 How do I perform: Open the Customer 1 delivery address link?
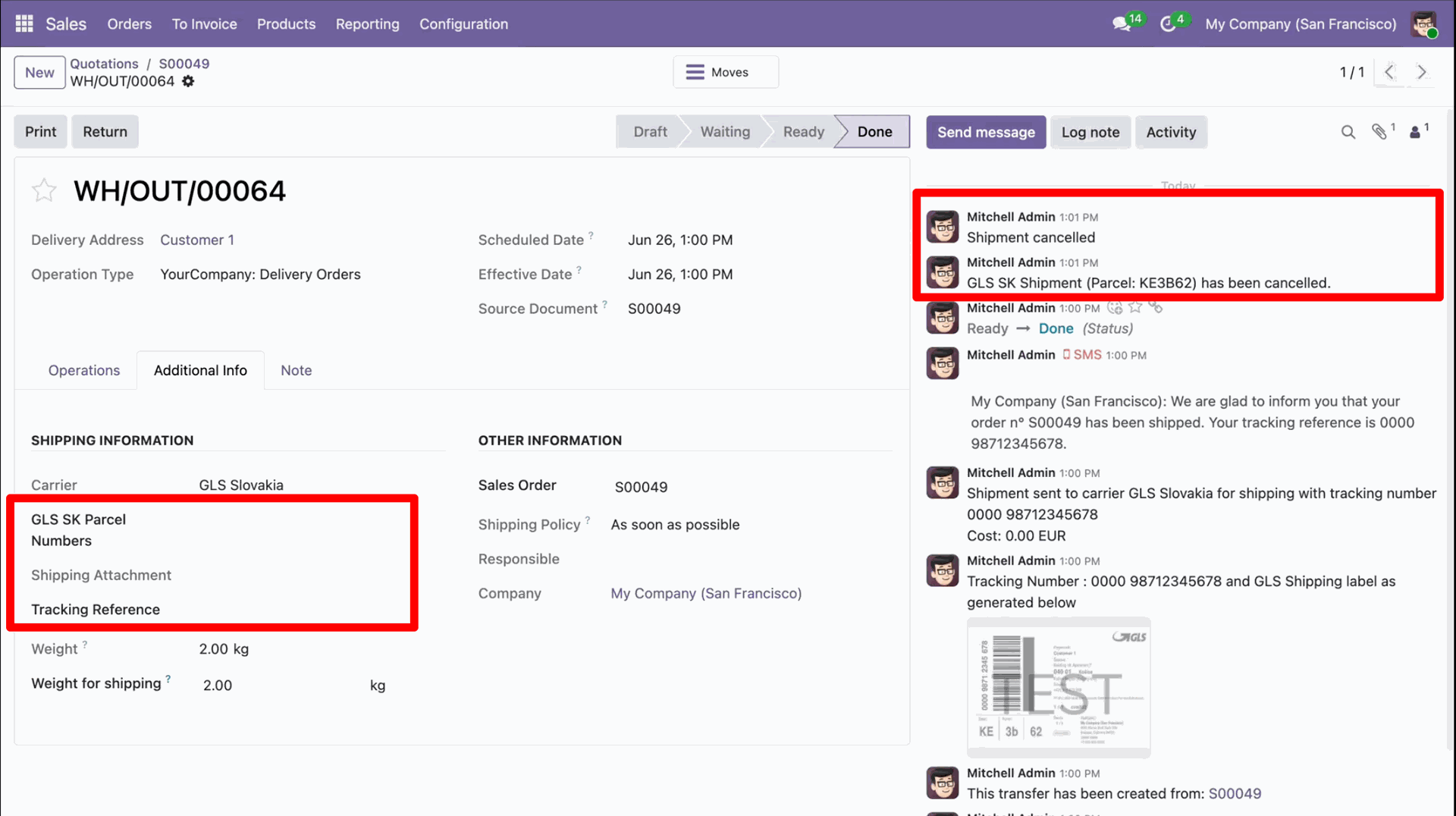click(197, 240)
